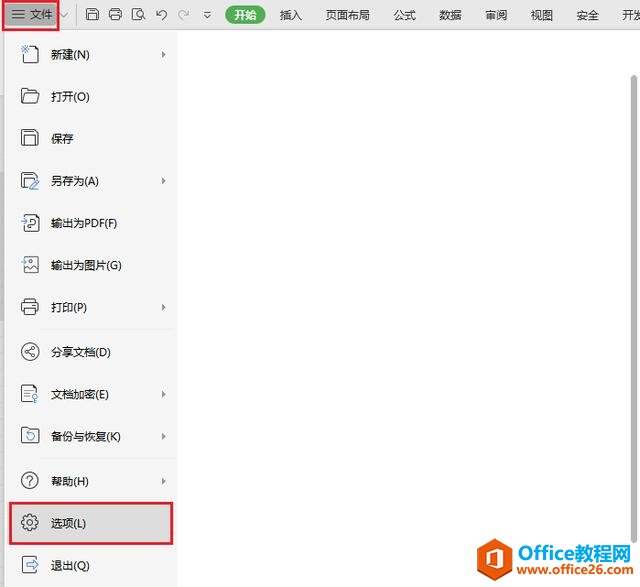The image size is (640, 587).
Task: Click the 选项(L) gear icon
Action: pyautogui.click(x=30, y=523)
